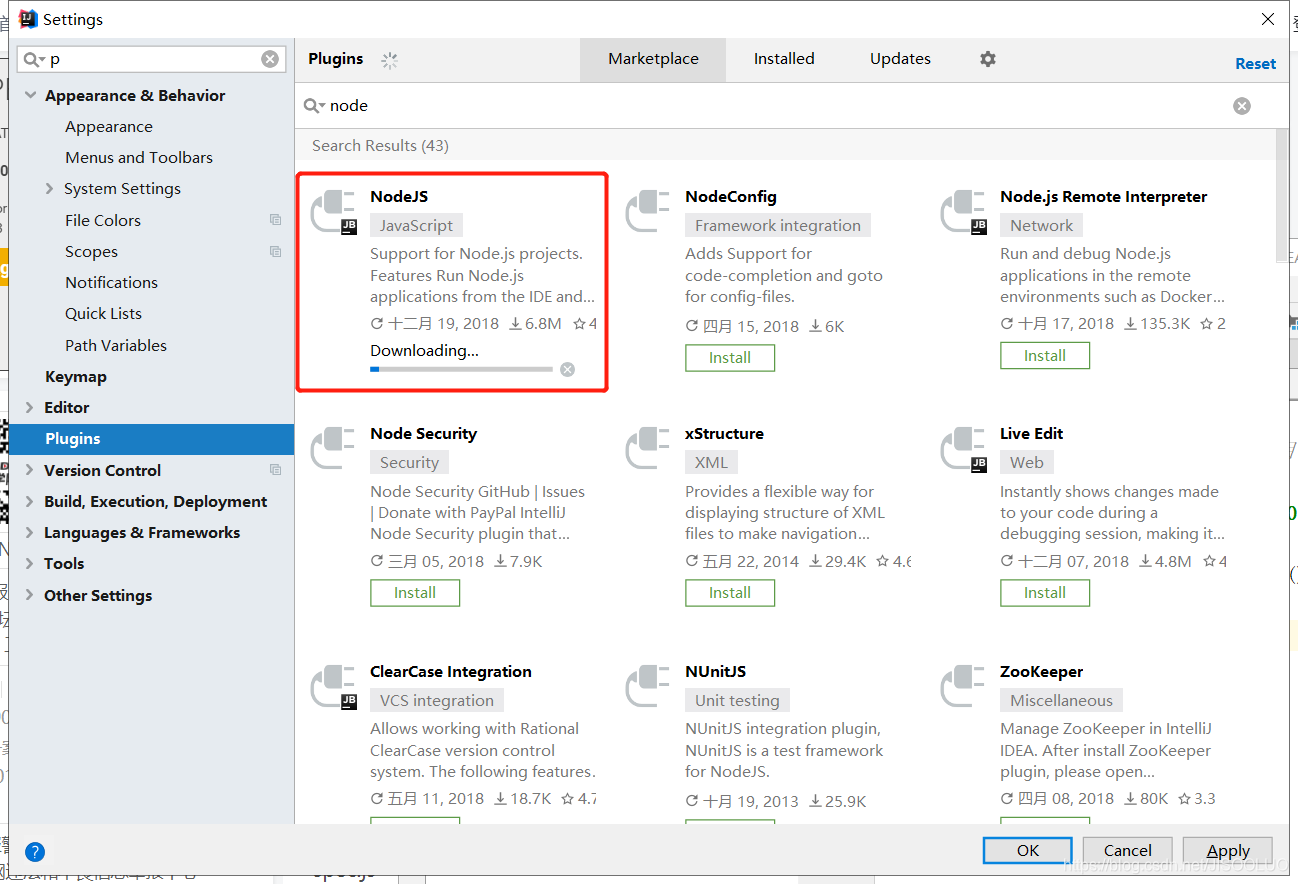1298x884 pixels.
Task: Switch to the Updates tab
Action: click(x=900, y=59)
